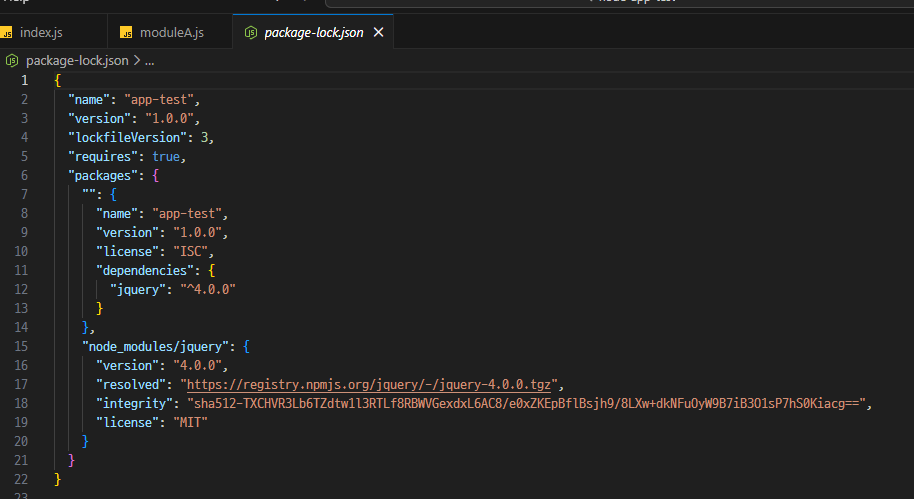Click the "4.0.0" version on line 16
This screenshot has height=499, width=914.
pos(198,366)
